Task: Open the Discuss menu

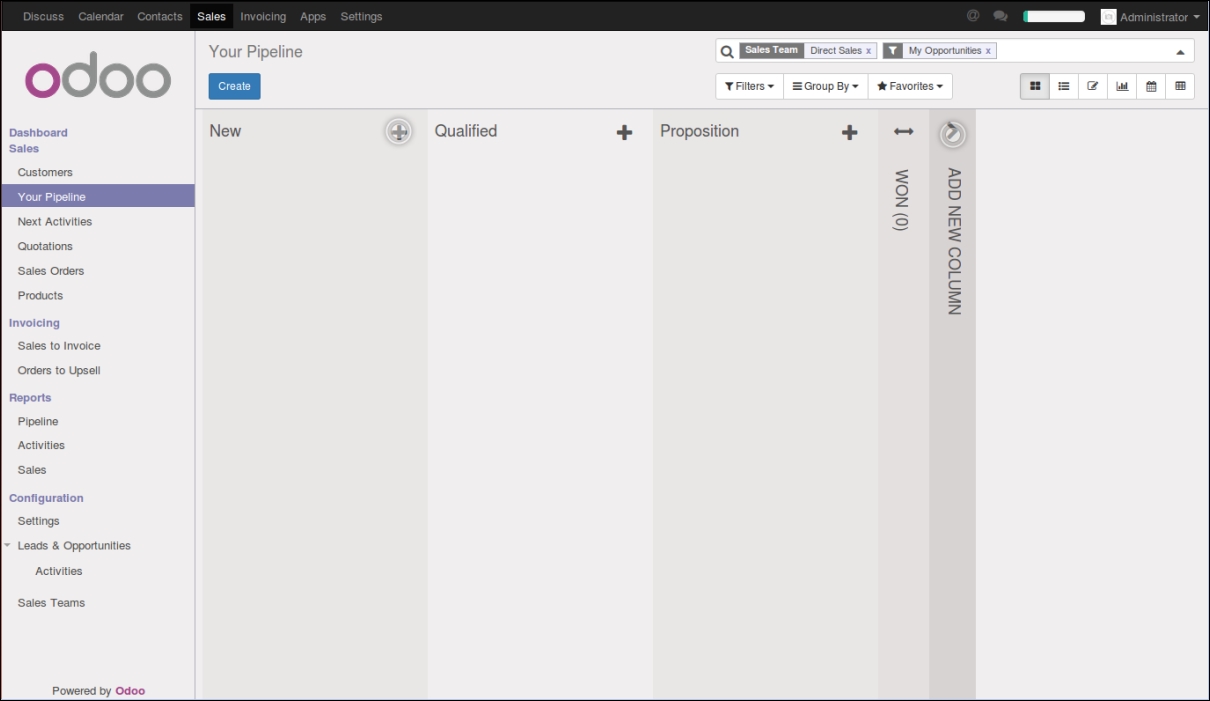Action: [x=43, y=16]
